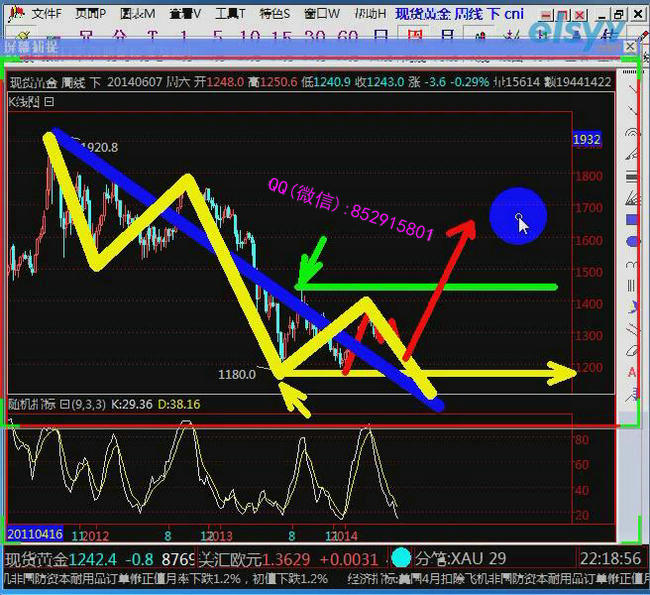The width and height of the screenshot is (650, 595).
Task: Open the 窗口W menu
Action: tap(321, 14)
